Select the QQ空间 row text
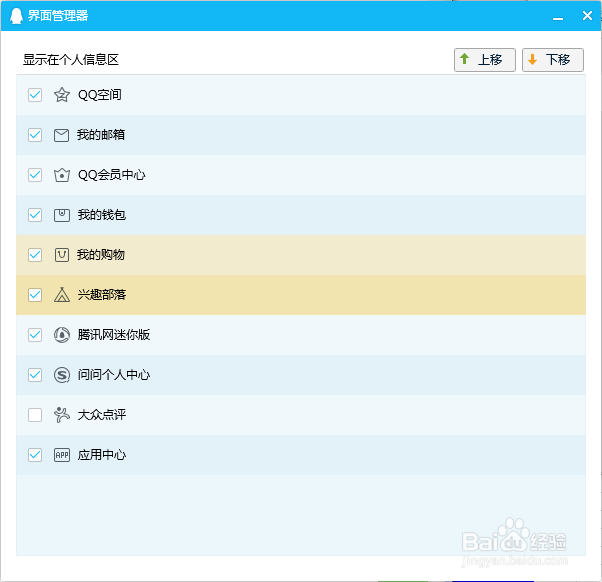Screen dimensions: 602x582 [100, 95]
